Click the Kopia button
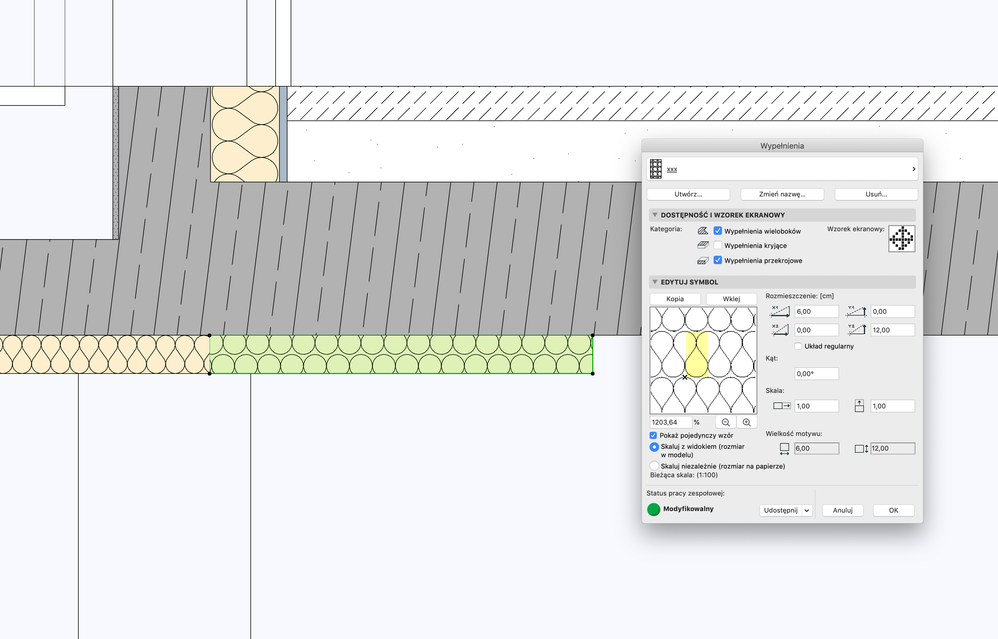 click(675, 298)
